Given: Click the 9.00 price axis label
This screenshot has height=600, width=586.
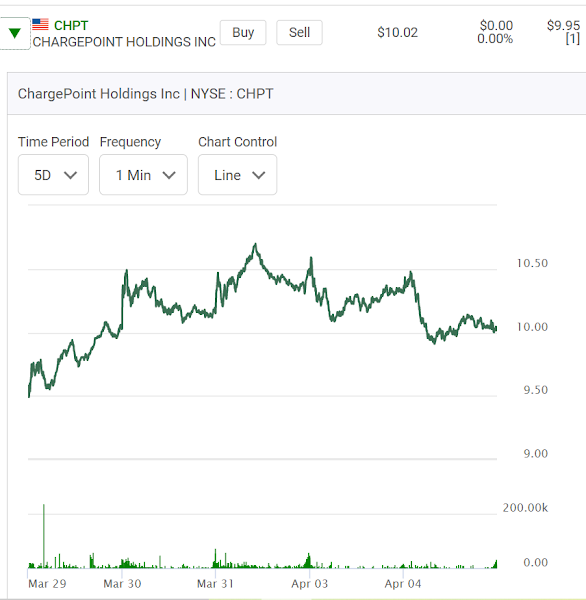Looking at the screenshot, I should point(535,453).
